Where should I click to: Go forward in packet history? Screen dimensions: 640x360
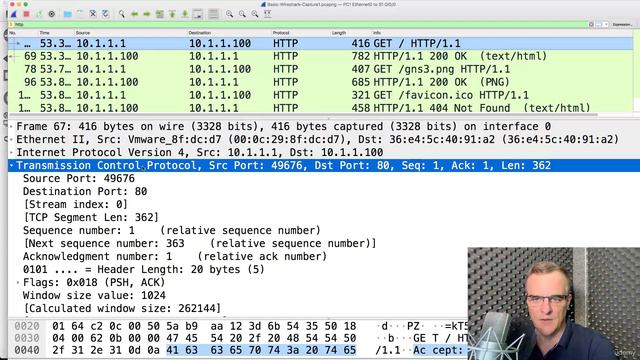[147, 14]
